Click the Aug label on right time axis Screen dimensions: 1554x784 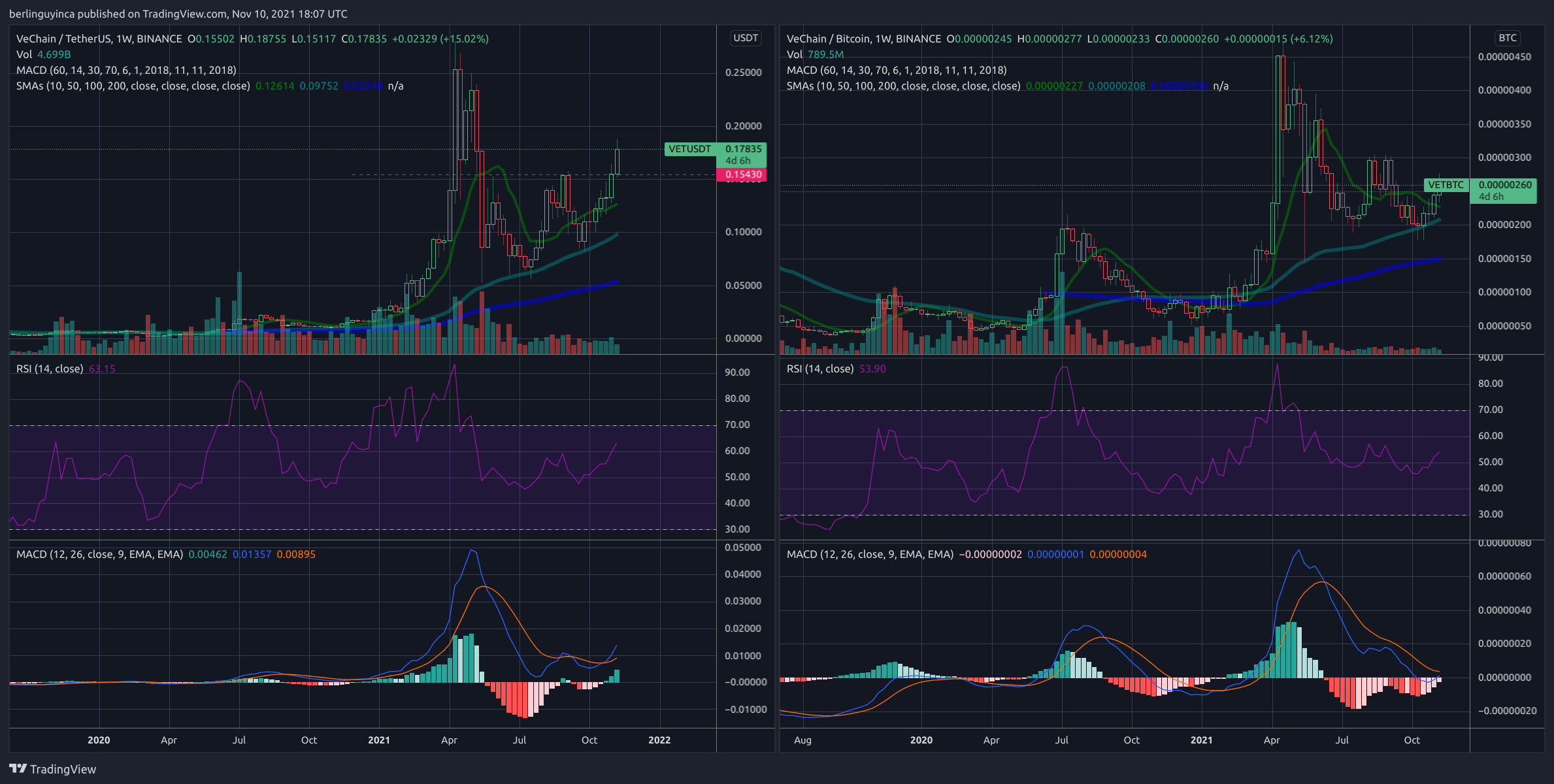802,740
